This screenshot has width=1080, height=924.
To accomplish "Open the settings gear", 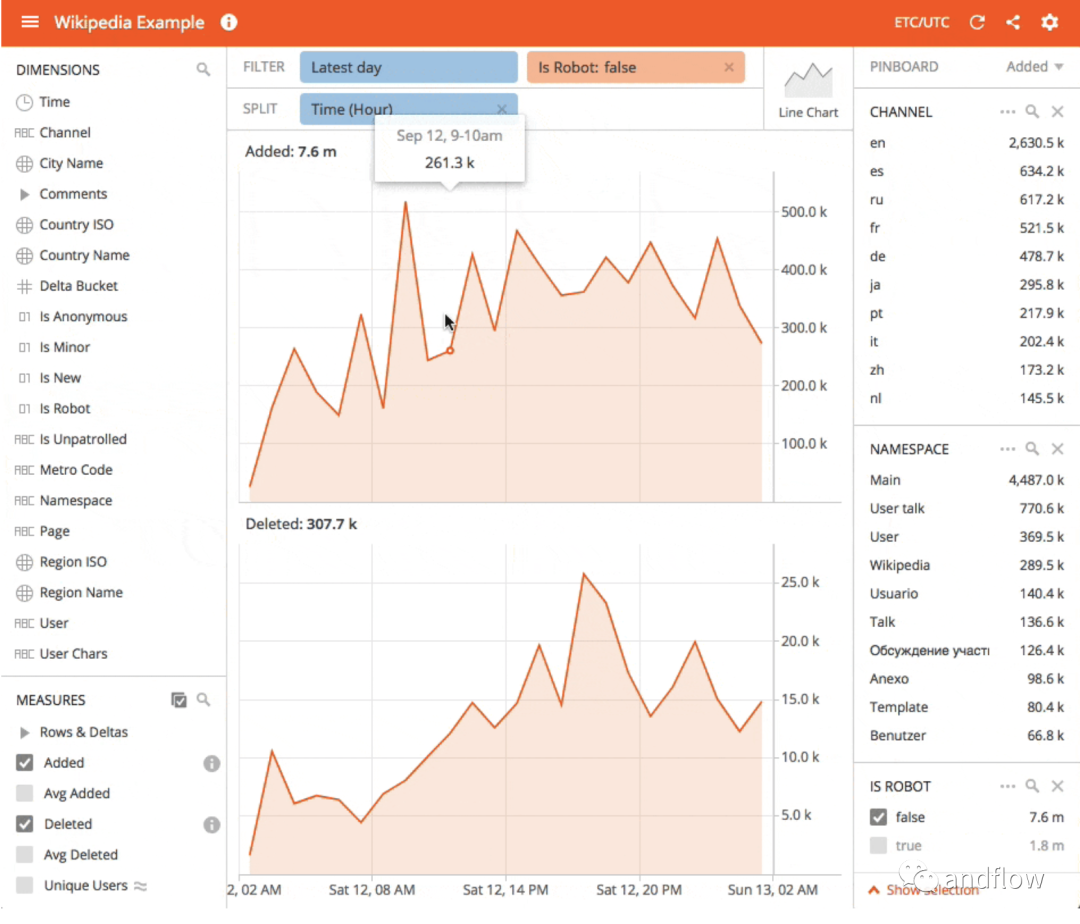I will pyautogui.click(x=1049, y=23).
